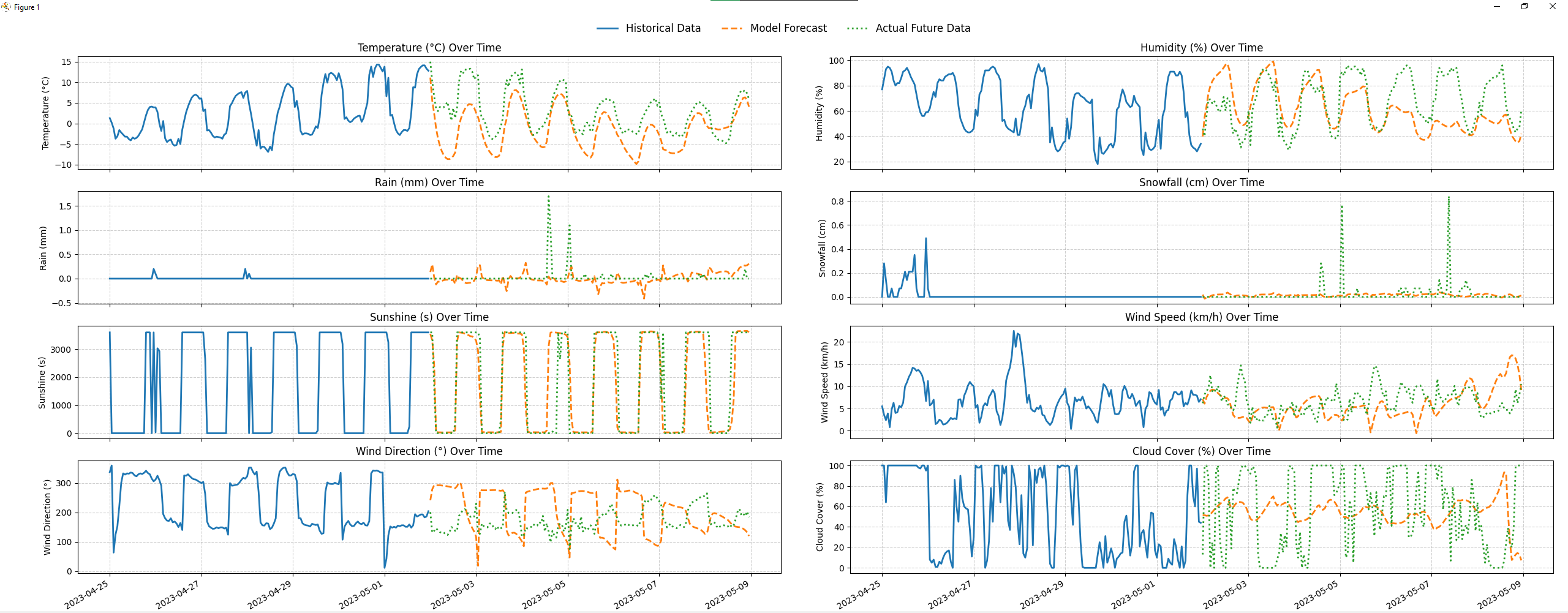1568x613 pixels.
Task: Click the green dotted Actual Future legend line
Action: point(857,28)
